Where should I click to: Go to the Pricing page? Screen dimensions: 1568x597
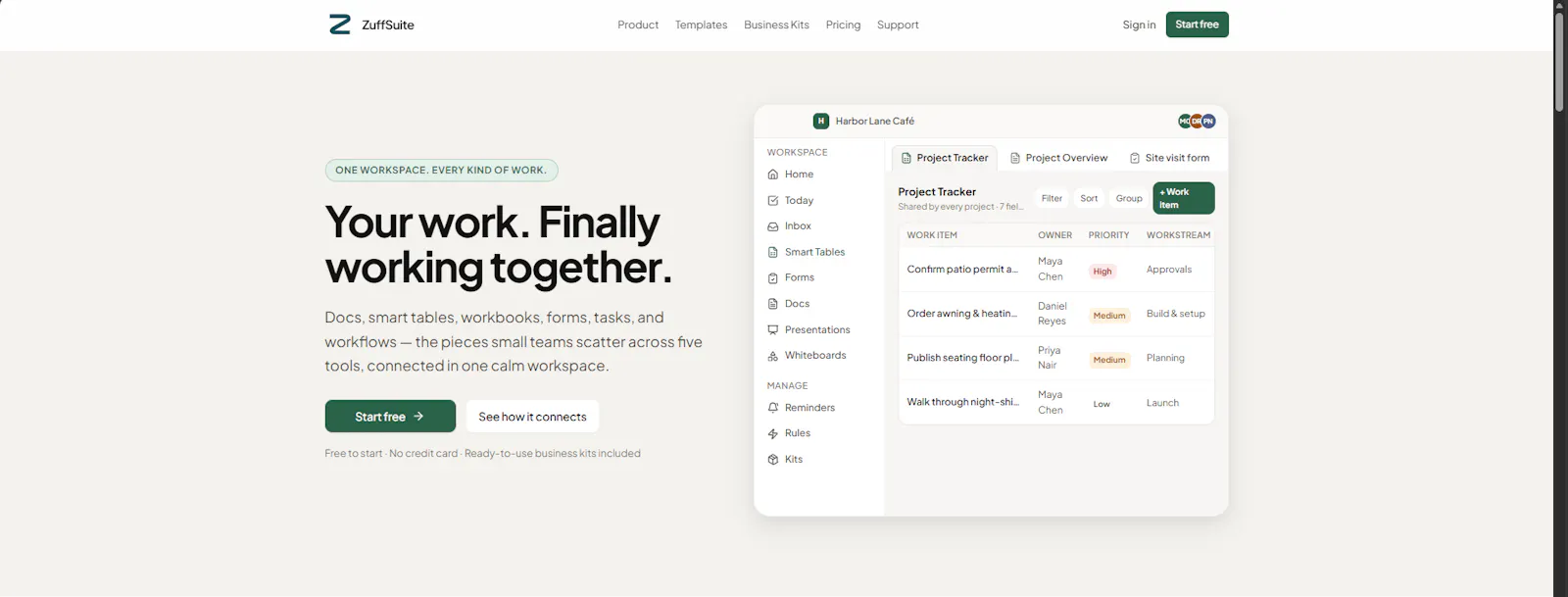(843, 25)
